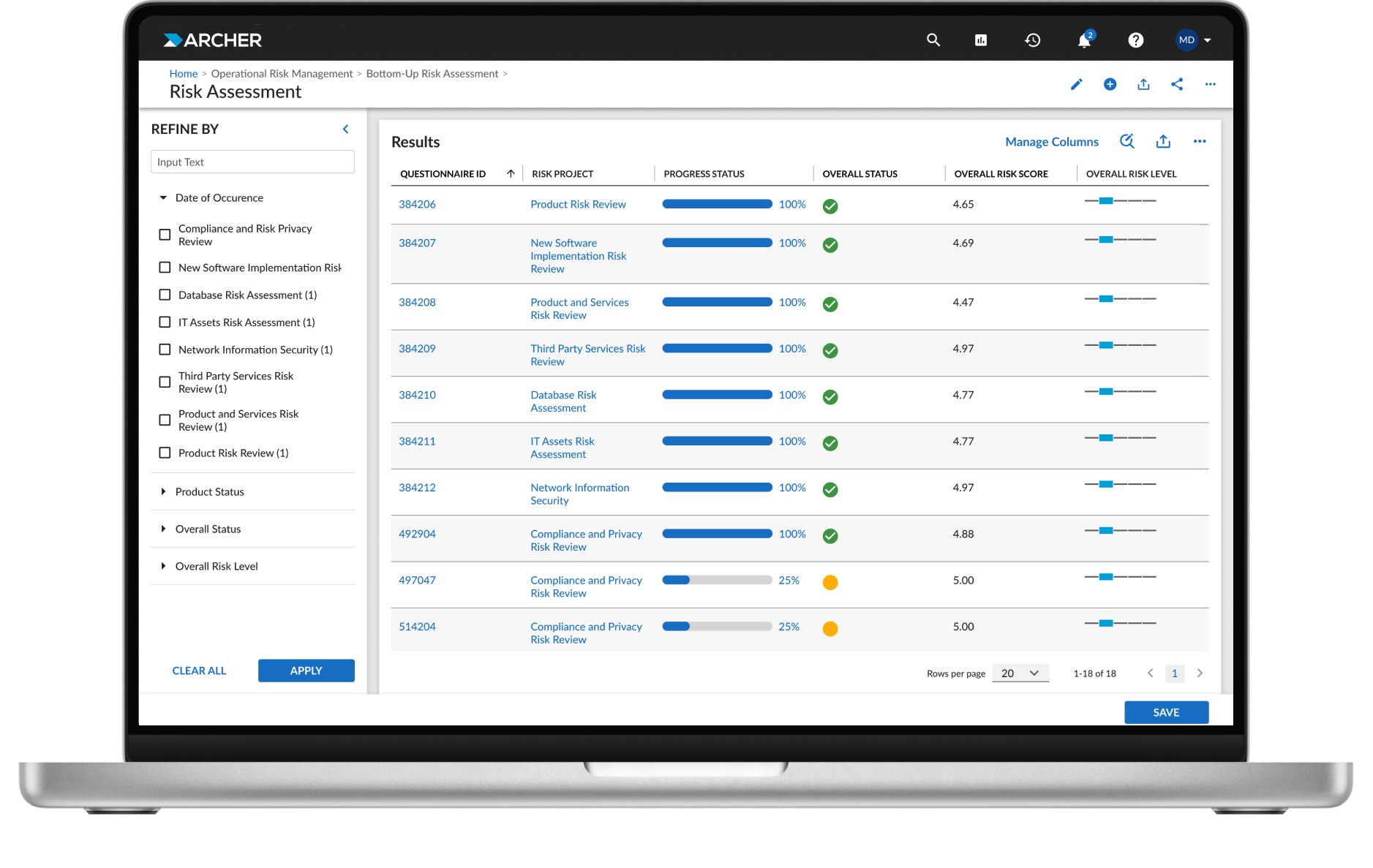
Task: Open the rows per page dropdown
Action: [1020, 673]
